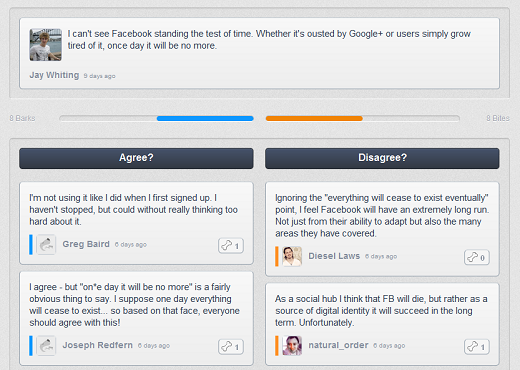Click bone vote icon on Diesel Laws' comment
This screenshot has height=370, width=520.
tap(477, 257)
